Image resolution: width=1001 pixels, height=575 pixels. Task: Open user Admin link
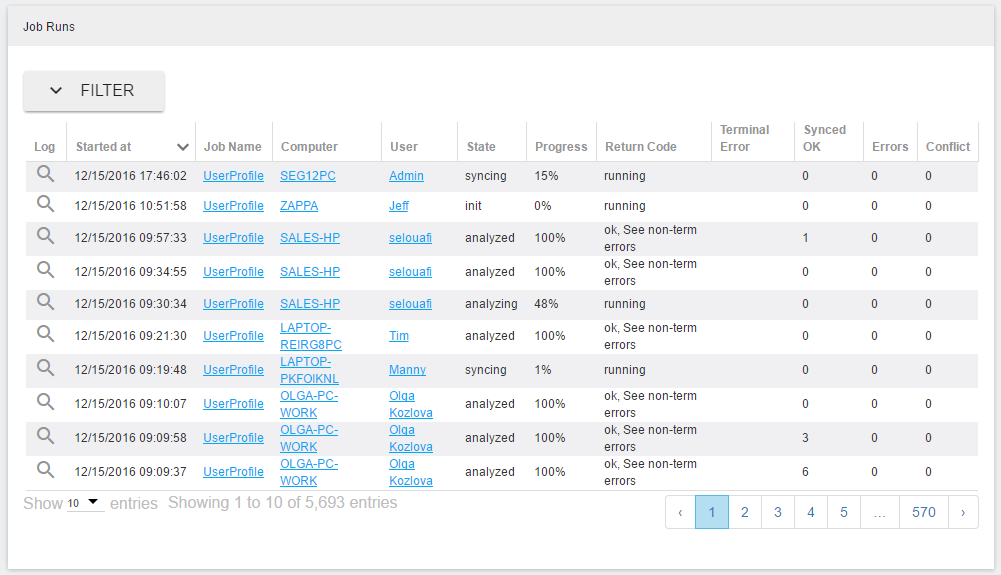click(x=406, y=176)
